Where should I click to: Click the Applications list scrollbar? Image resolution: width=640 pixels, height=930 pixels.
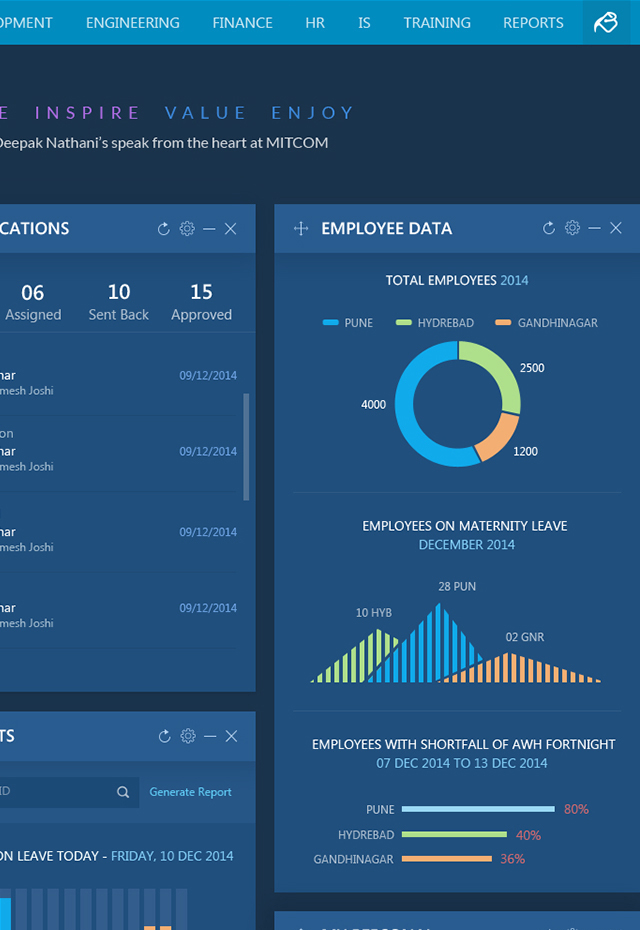tap(246, 446)
